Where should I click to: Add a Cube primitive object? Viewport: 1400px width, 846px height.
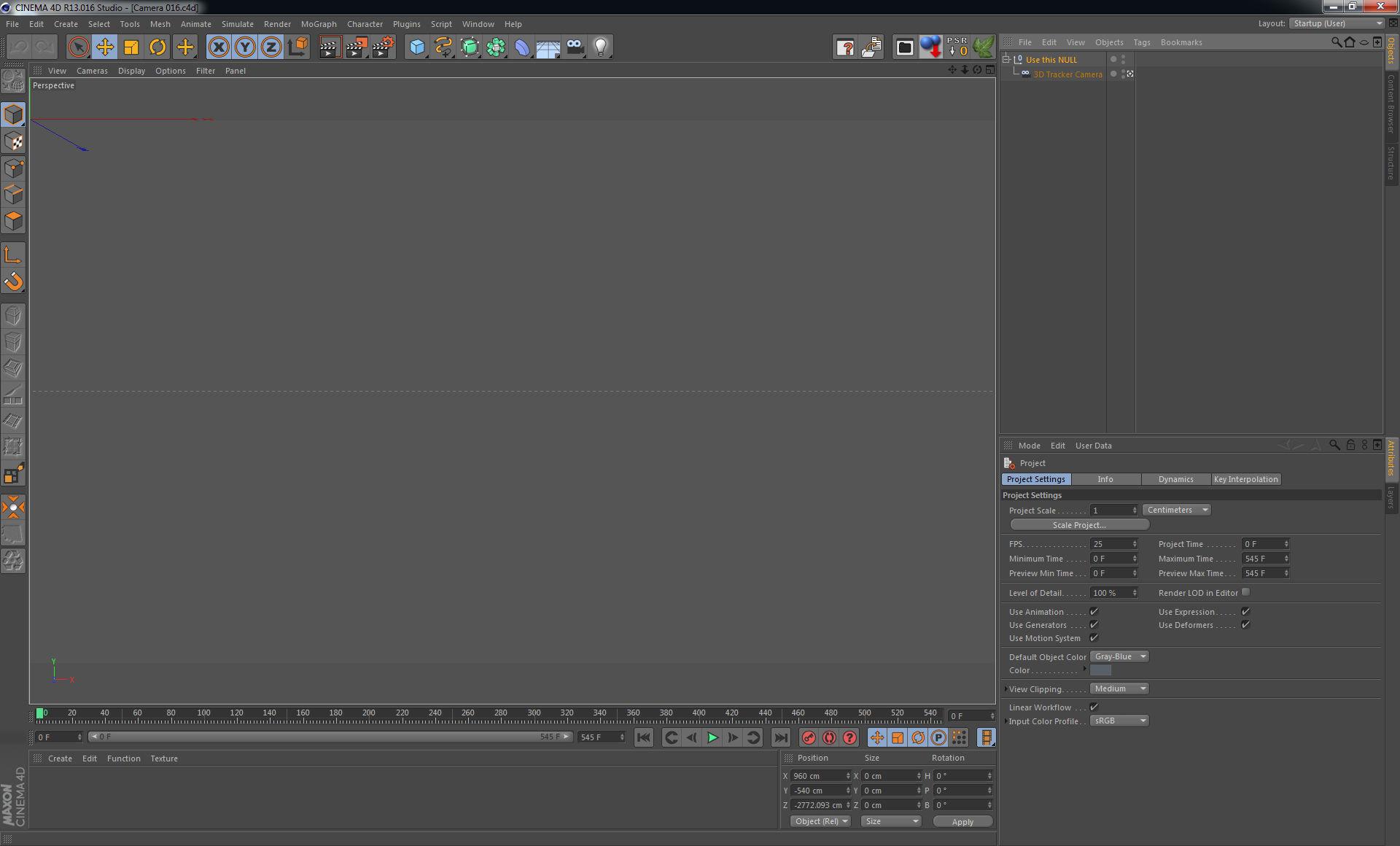point(416,46)
